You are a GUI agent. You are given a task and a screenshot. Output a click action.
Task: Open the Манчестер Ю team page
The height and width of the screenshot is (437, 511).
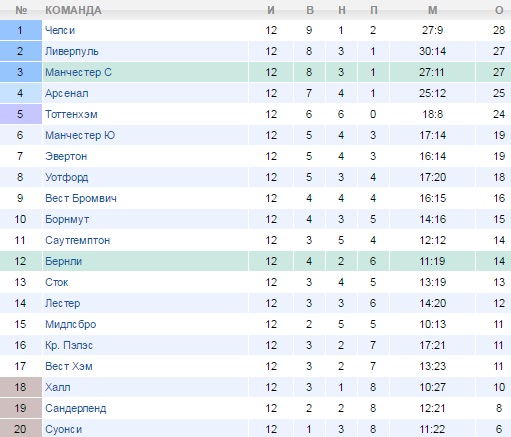pos(80,135)
